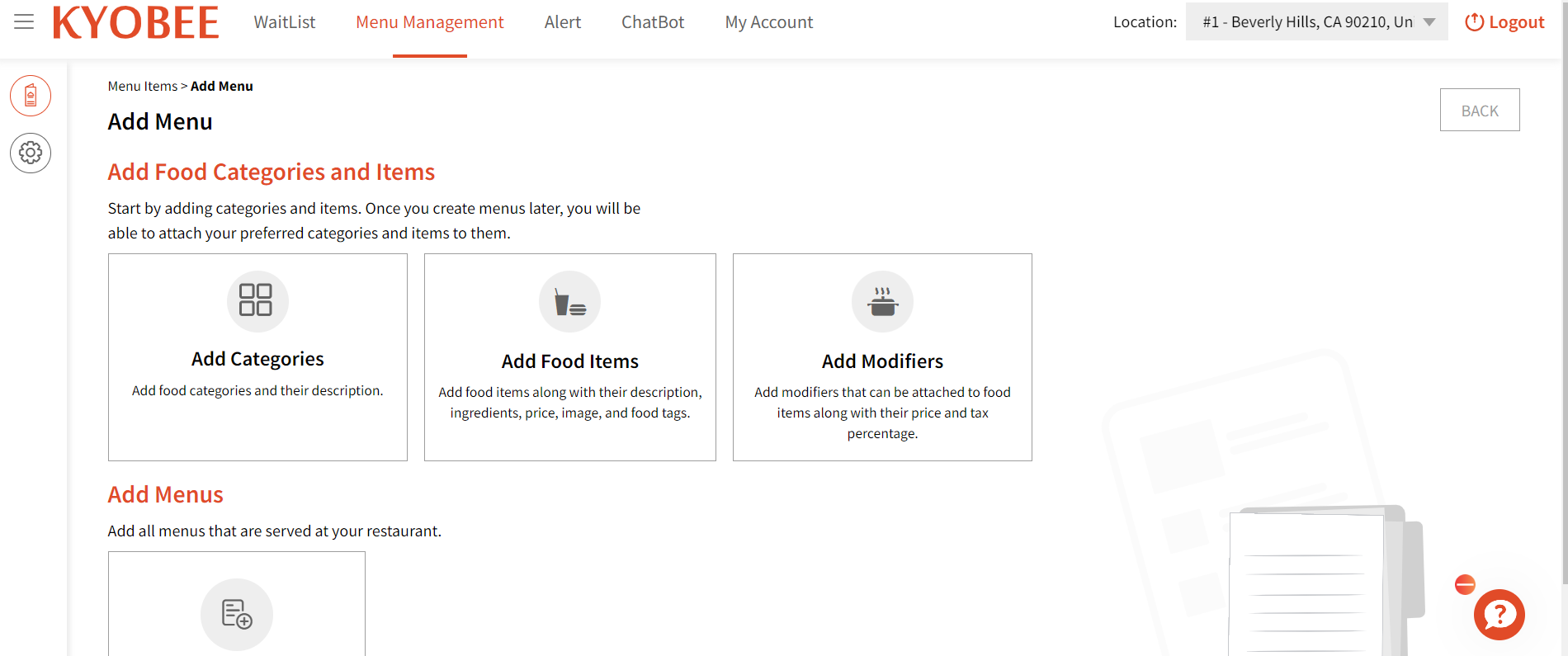Screen dimensions: 1568x656
Task: Go to the WaitList tab
Action: click(285, 22)
